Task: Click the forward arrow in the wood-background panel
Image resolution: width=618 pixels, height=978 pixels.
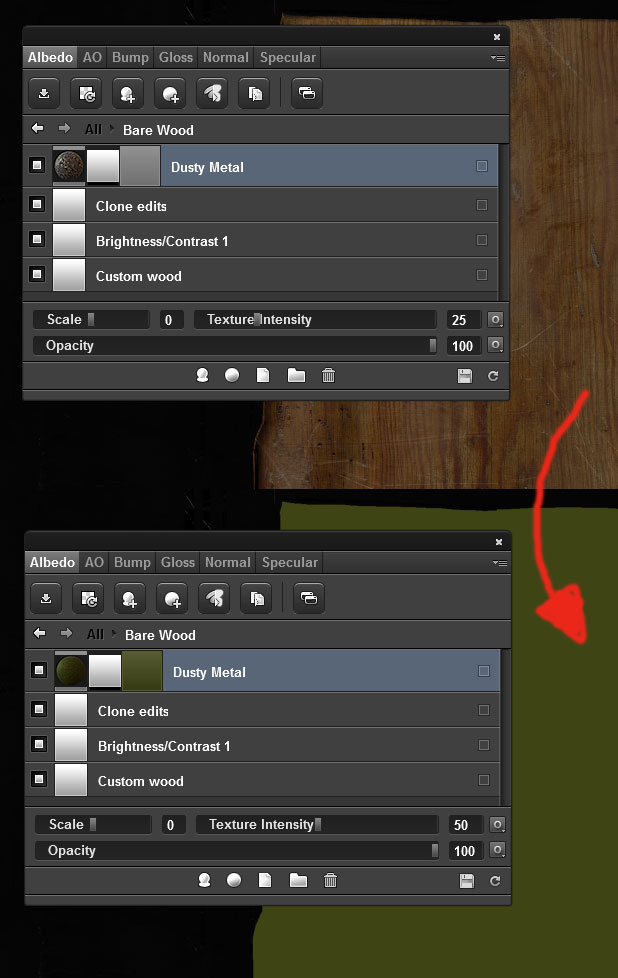Action: (x=64, y=128)
